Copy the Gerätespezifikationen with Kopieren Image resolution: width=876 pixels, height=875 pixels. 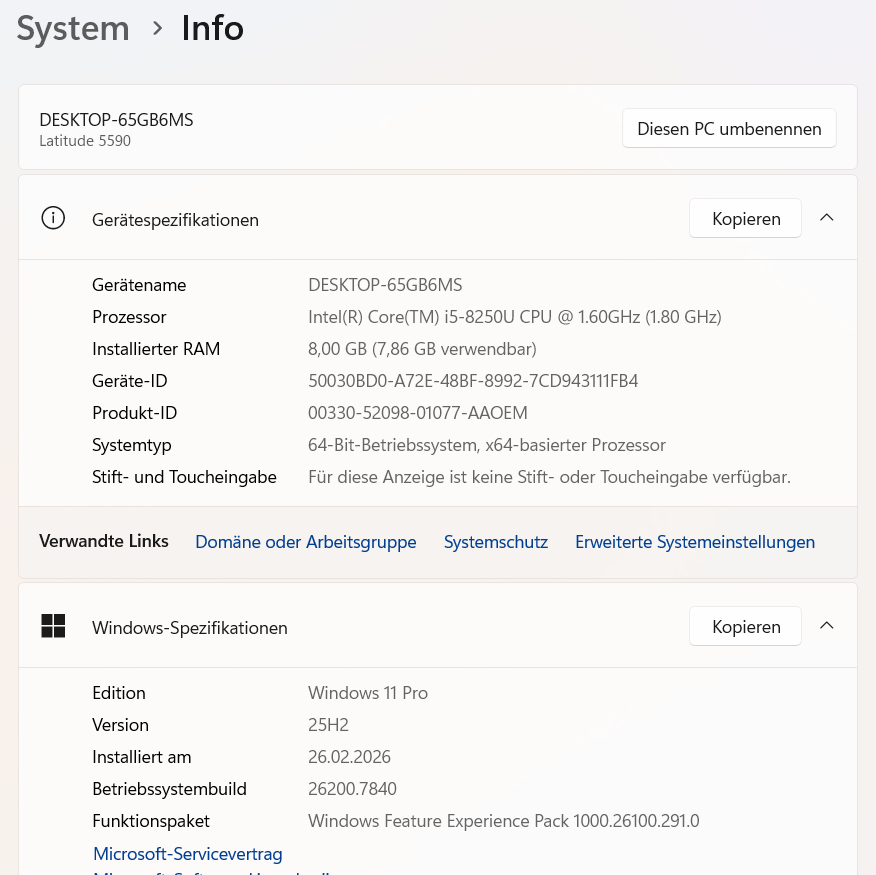745,218
